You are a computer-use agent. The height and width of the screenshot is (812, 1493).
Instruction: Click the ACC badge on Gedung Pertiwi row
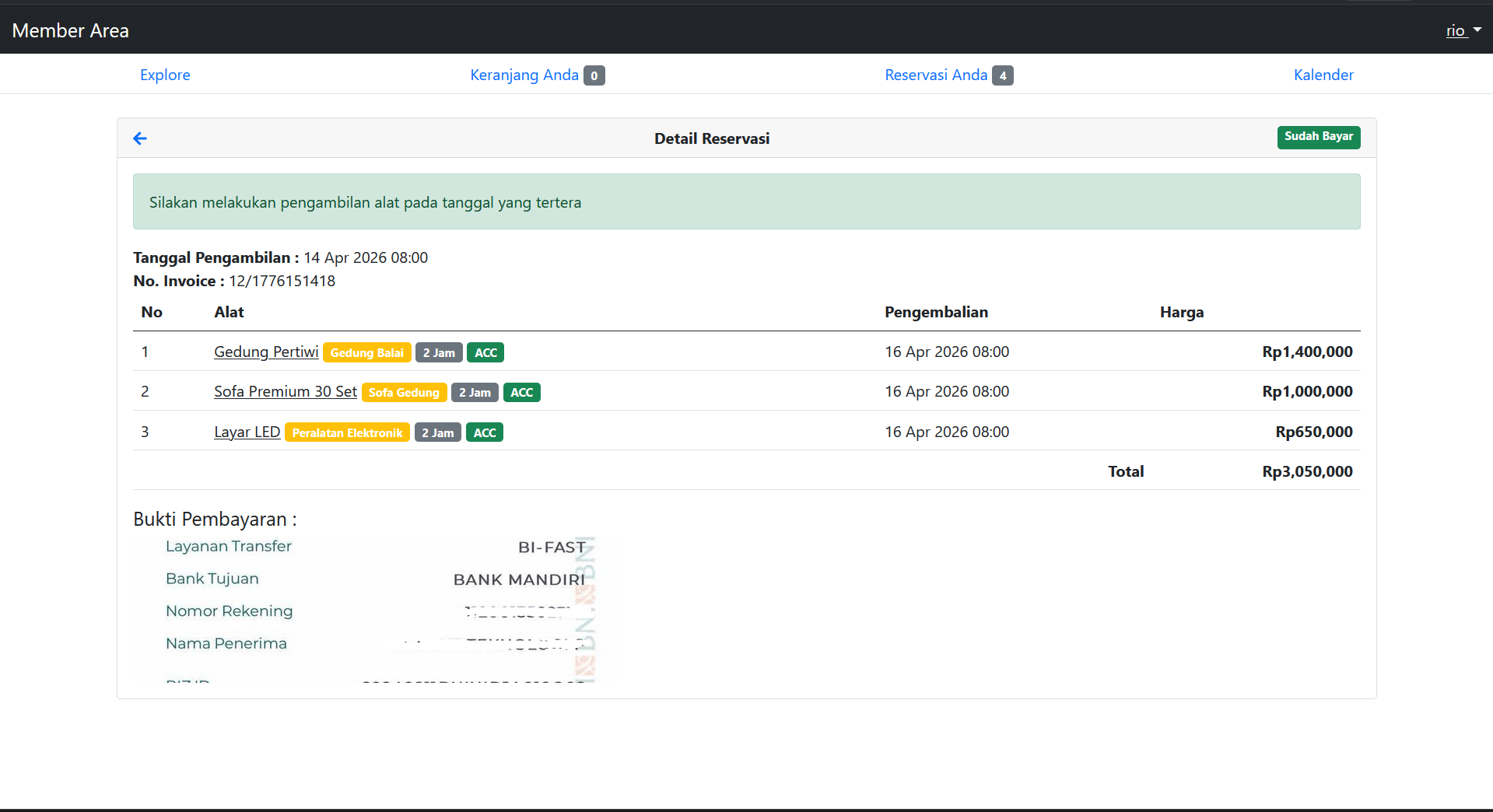point(485,352)
